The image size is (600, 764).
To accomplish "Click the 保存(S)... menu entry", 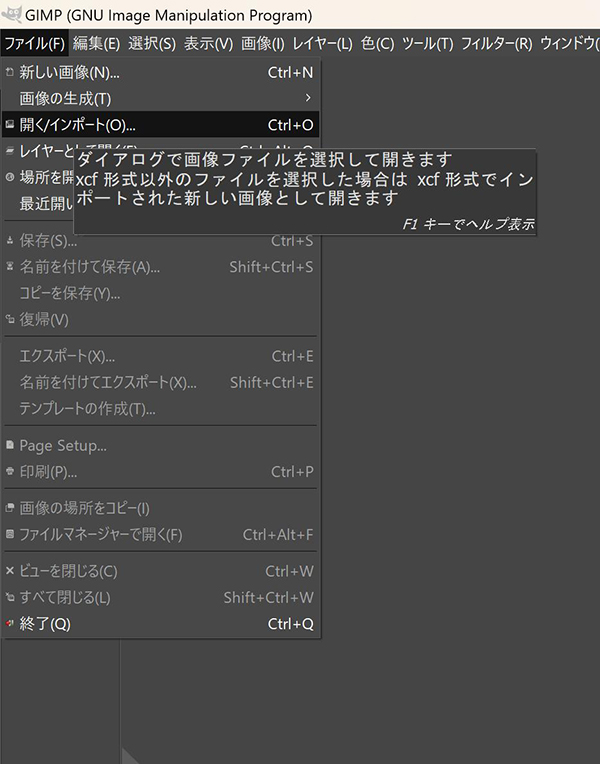I will 160,241.
